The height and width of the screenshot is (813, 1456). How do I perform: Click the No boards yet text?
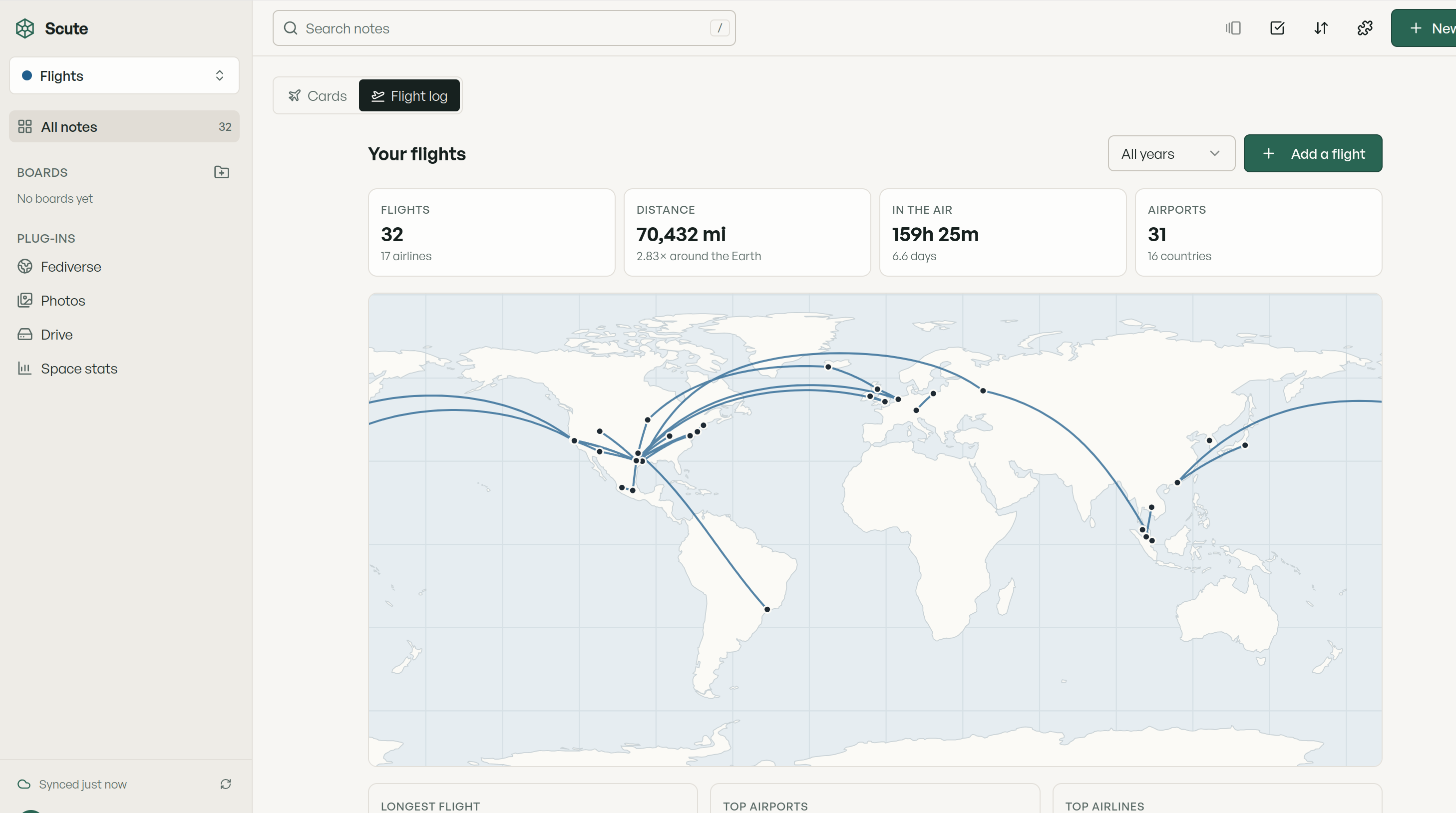tap(55, 198)
